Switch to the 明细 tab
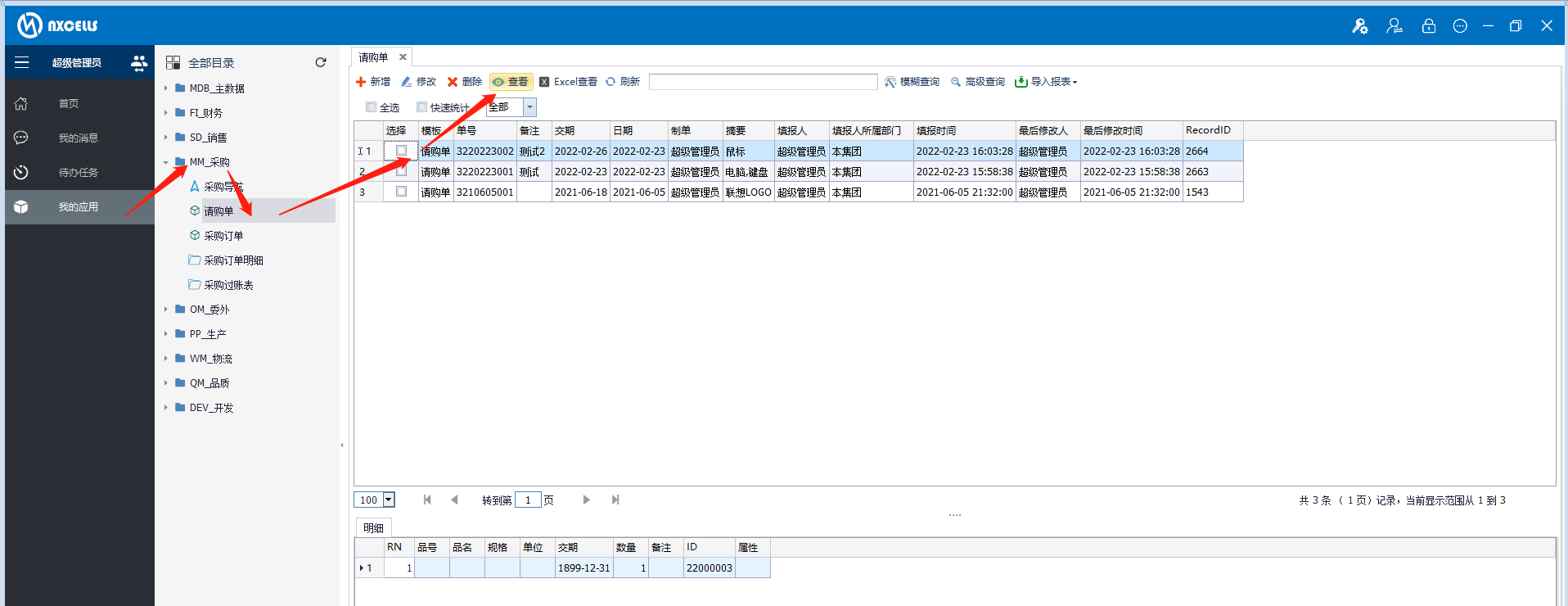Screen dimensions: 1568x606 point(373,528)
